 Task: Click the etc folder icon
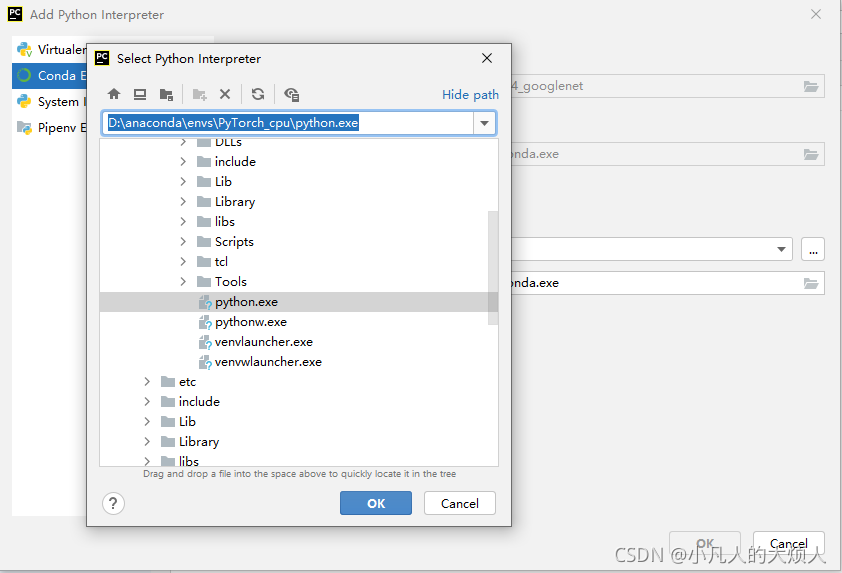168,382
